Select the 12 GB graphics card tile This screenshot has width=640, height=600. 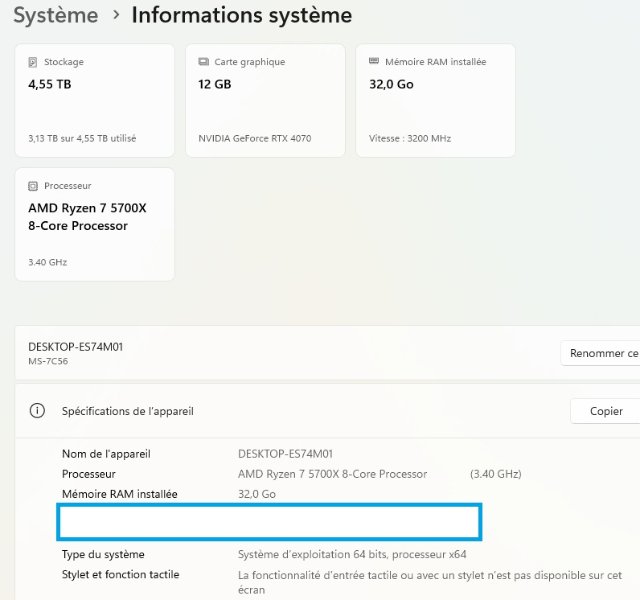pyautogui.click(x=265, y=100)
